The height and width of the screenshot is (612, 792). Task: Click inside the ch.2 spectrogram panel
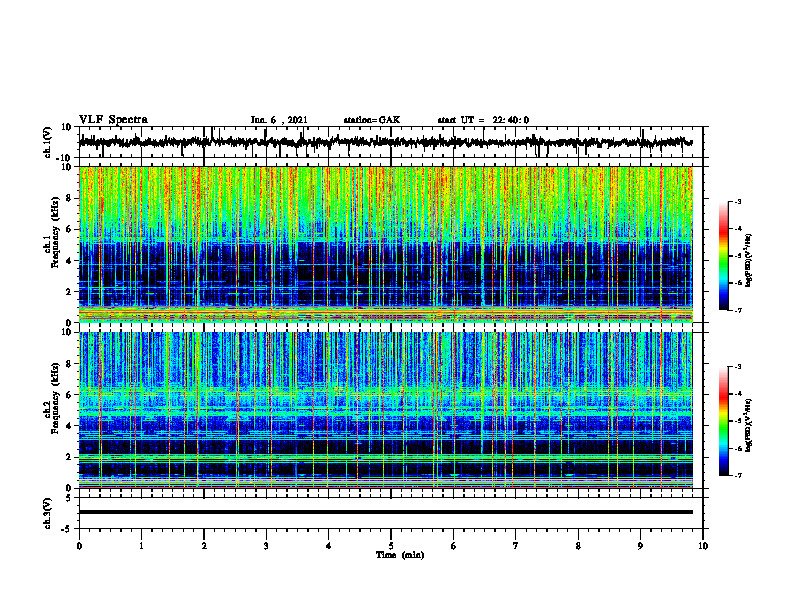pyautogui.click(x=385, y=410)
